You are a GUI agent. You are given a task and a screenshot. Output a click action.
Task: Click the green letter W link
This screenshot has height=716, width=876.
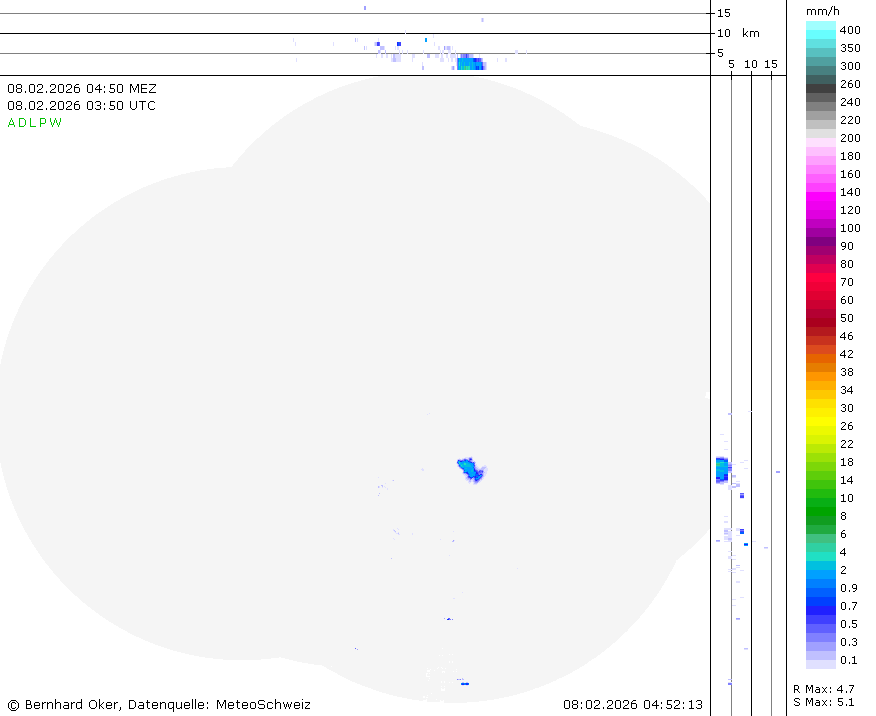[x=56, y=123]
